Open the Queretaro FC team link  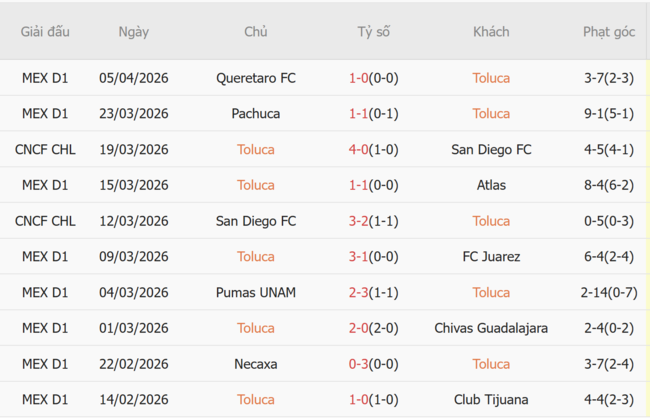pos(255,78)
